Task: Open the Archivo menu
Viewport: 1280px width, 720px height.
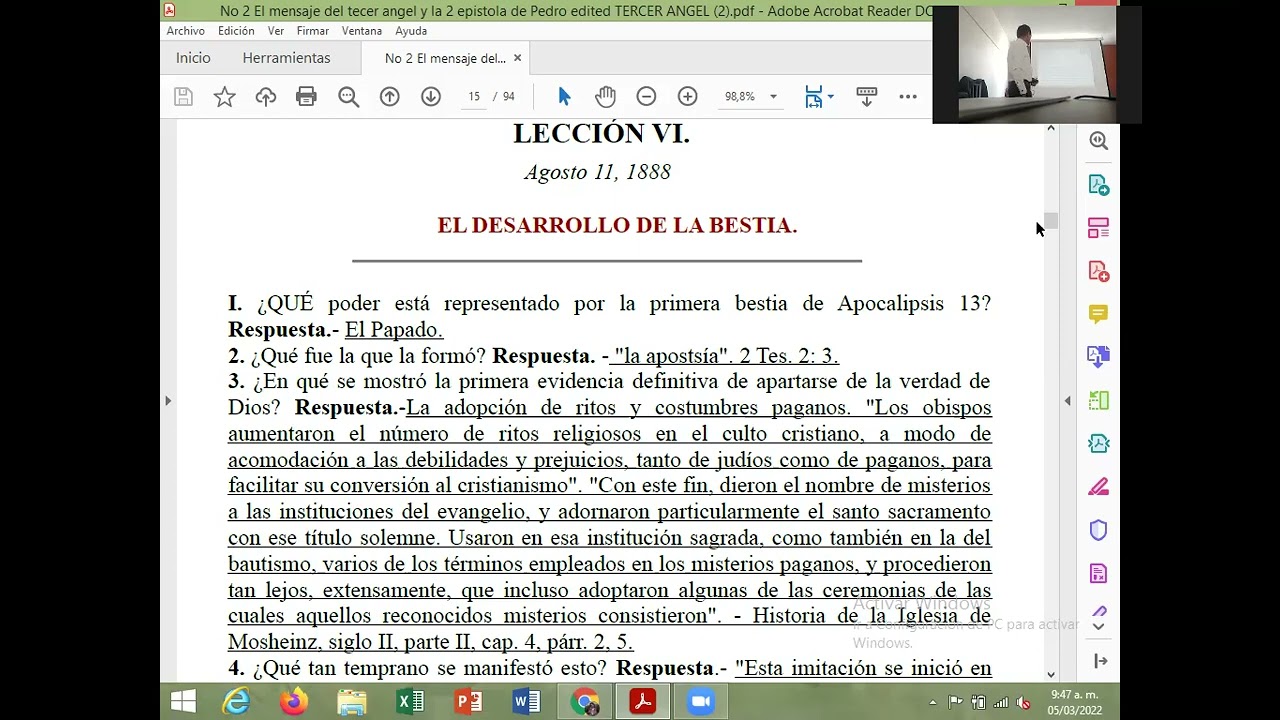Action: pyautogui.click(x=185, y=31)
